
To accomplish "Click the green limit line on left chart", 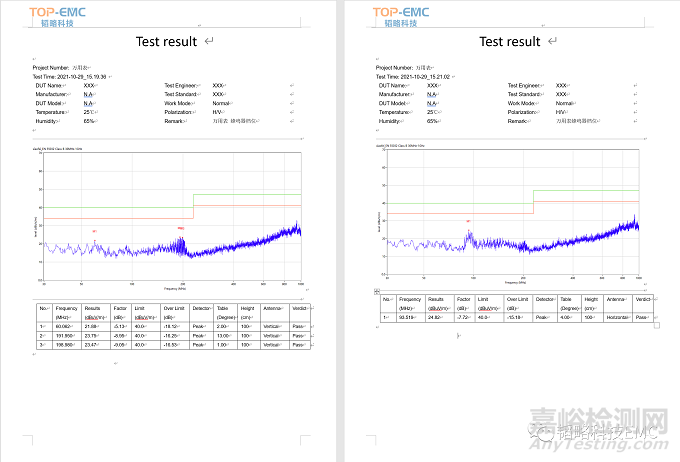I will [247, 195].
